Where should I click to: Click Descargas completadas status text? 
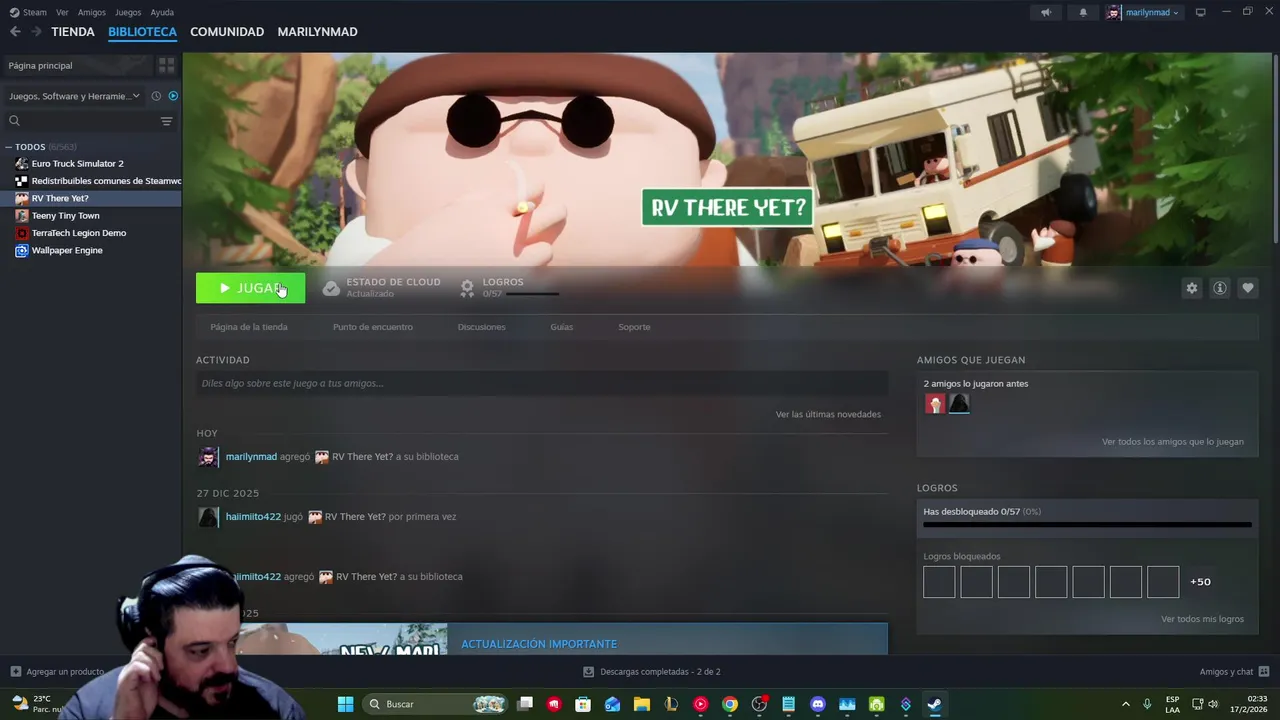[660, 672]
